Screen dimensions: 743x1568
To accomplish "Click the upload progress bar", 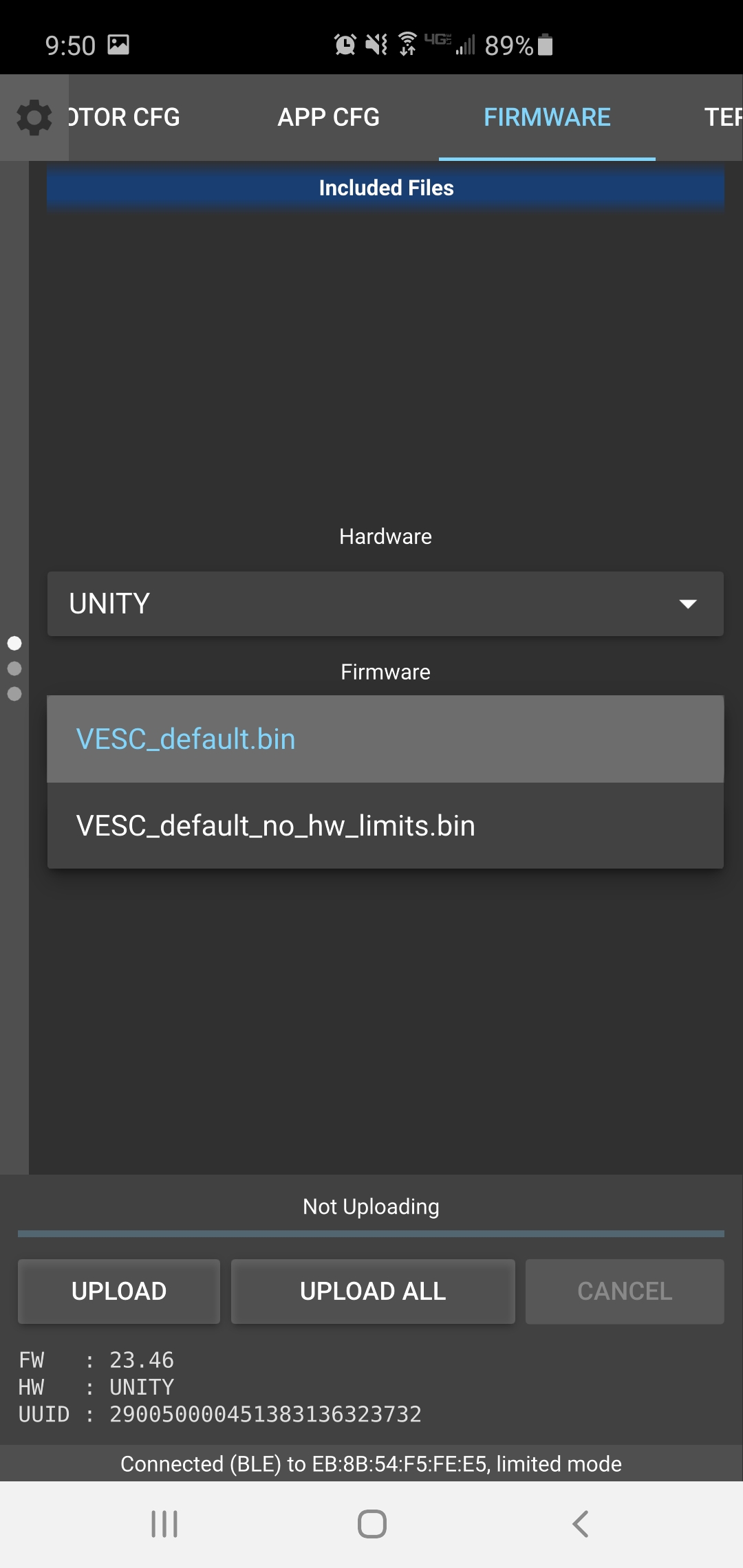I will pyautogui.click(x=371, y=1234).
